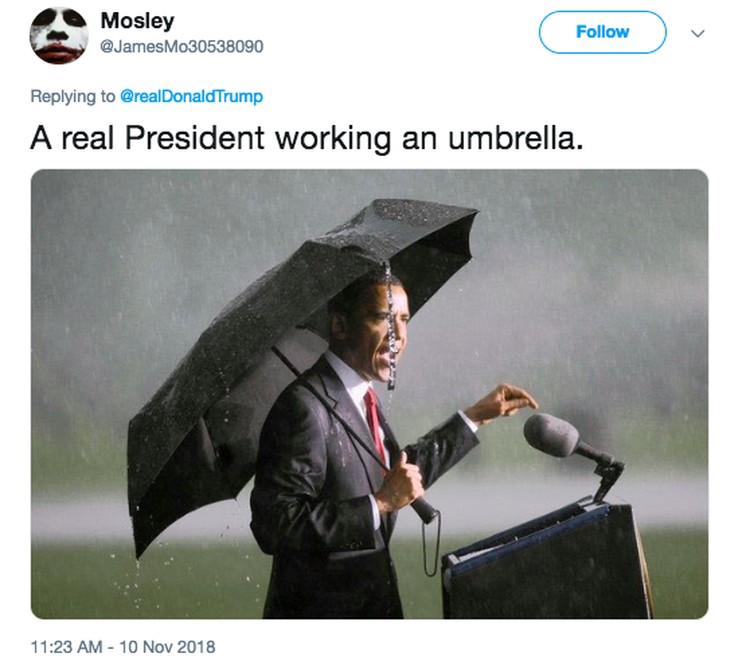Open Mosley's Joker profile avatar
This screenshot has height=665, width=750.
(59, 35)
